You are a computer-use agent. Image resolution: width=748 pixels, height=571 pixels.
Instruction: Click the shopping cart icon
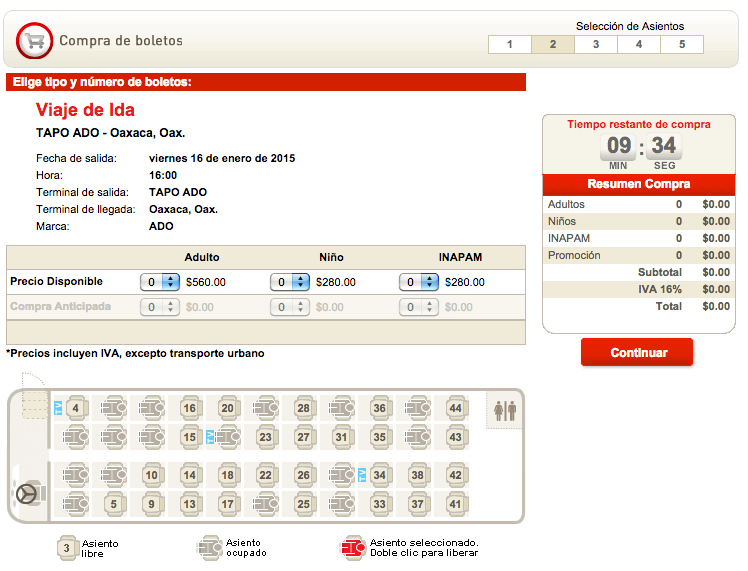pos(36,41)
